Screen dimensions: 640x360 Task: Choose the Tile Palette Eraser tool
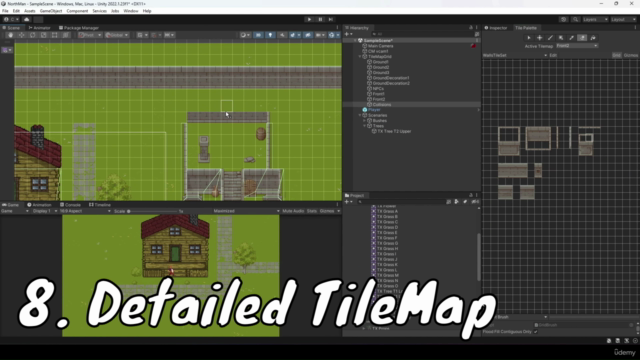tap(582, 38)
